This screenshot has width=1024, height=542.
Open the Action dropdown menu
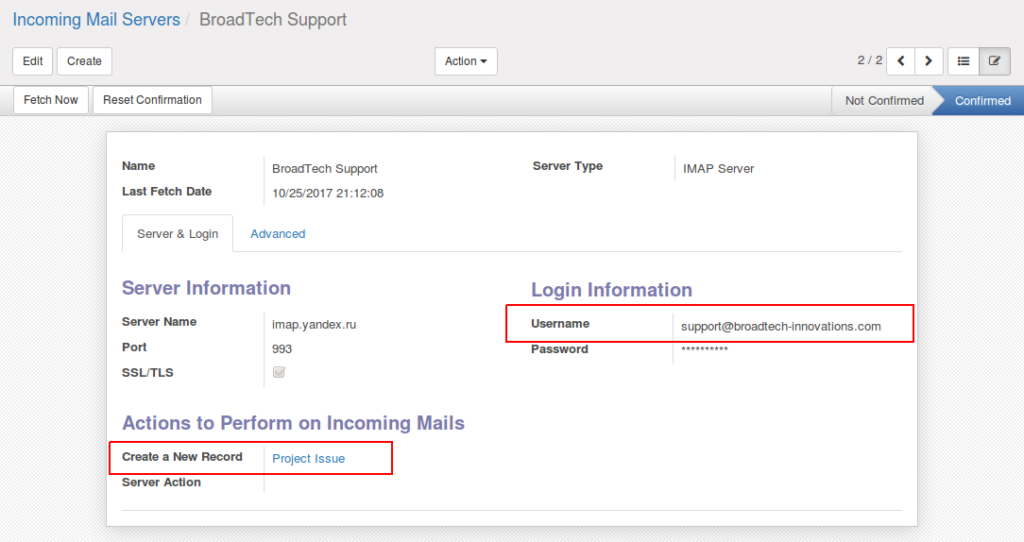(x=466, y=61)
